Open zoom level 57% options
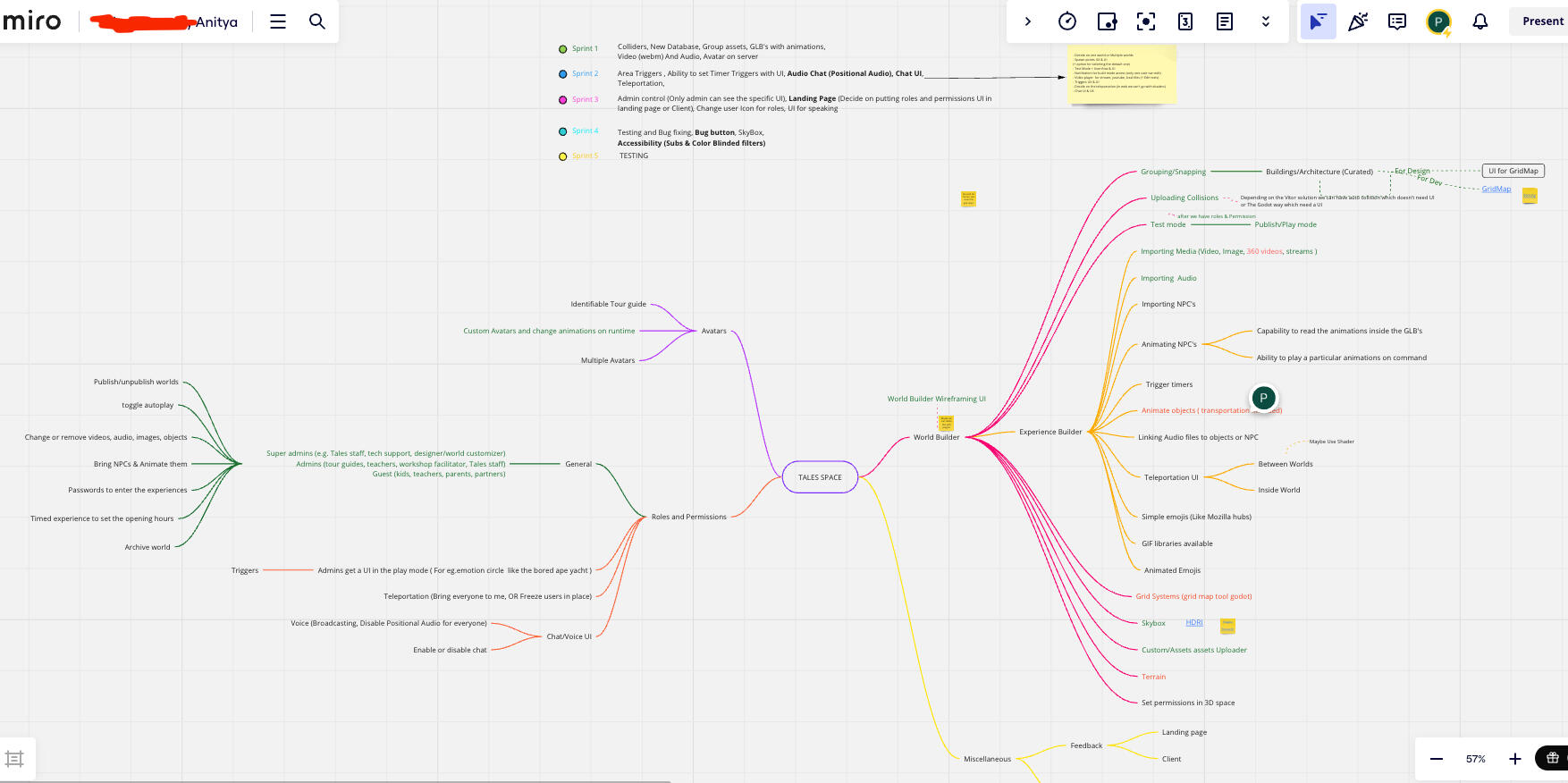This screenshot has width=1568, height=783. tap(1475, 759)
